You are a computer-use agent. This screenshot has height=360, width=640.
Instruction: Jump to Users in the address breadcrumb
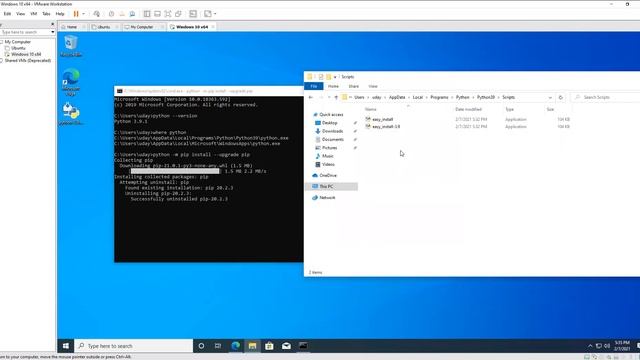tap(359, 98)
